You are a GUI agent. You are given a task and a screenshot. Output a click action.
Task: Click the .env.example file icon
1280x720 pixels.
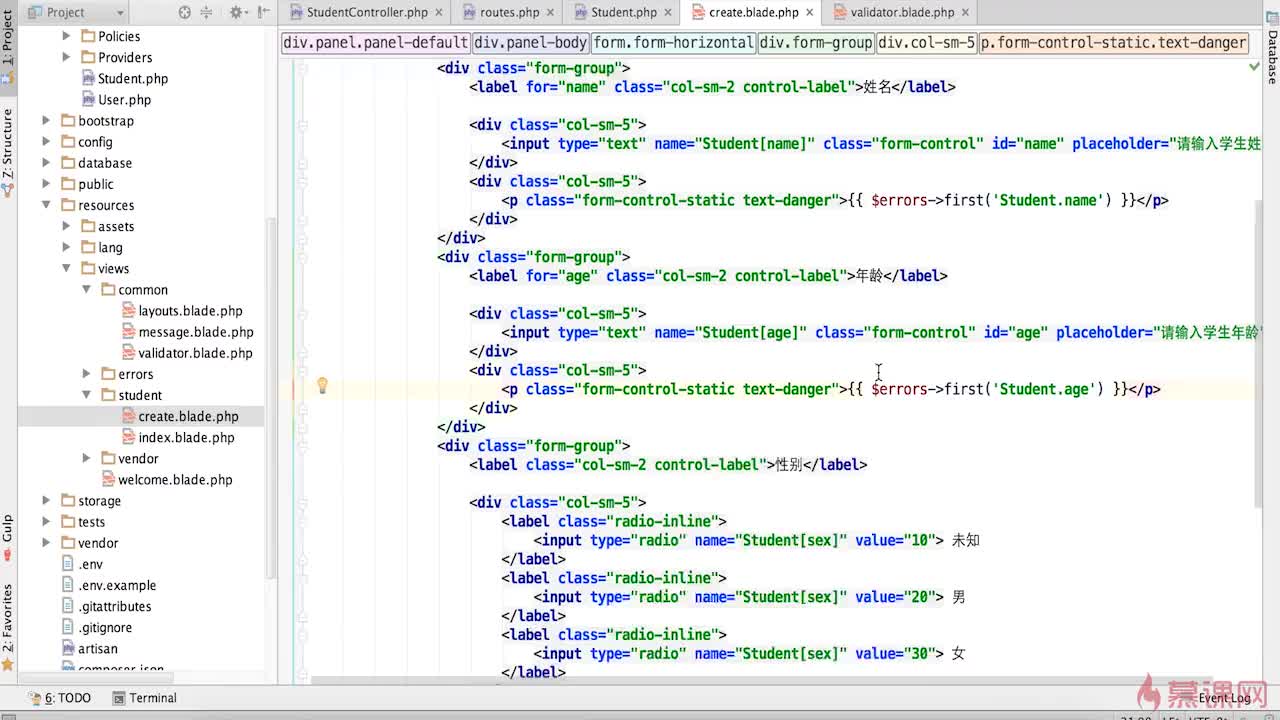point(68,585)
